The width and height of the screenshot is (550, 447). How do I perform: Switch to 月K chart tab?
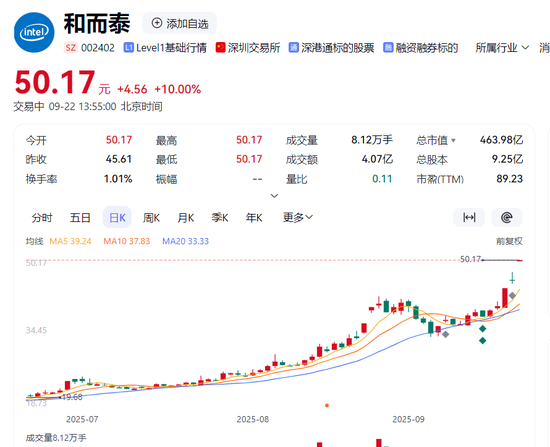pos(186,218)
